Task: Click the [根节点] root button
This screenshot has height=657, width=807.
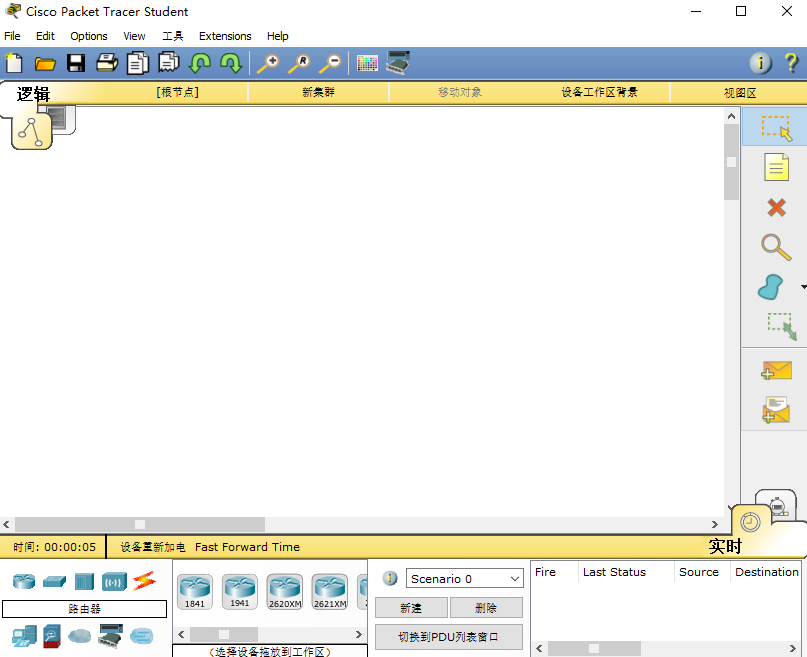Action: coord(178,92)
